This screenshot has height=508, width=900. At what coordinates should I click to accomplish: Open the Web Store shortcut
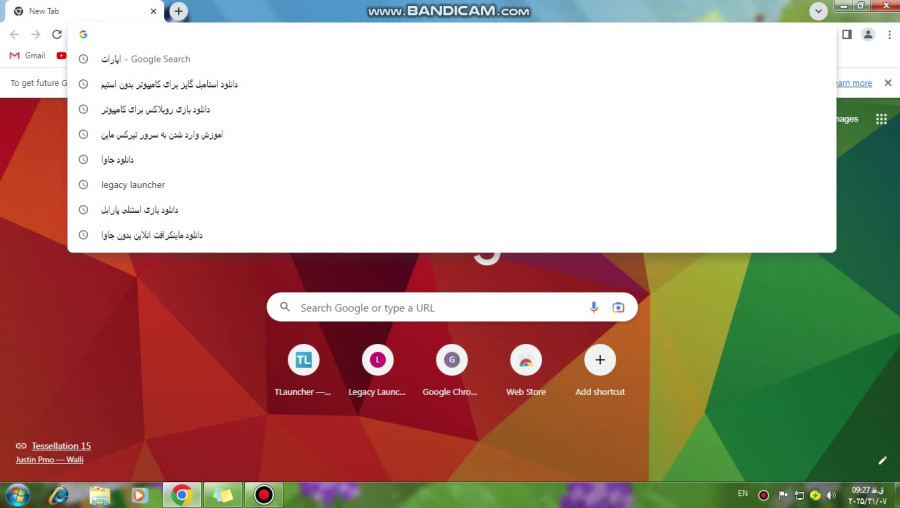[526, 370]
